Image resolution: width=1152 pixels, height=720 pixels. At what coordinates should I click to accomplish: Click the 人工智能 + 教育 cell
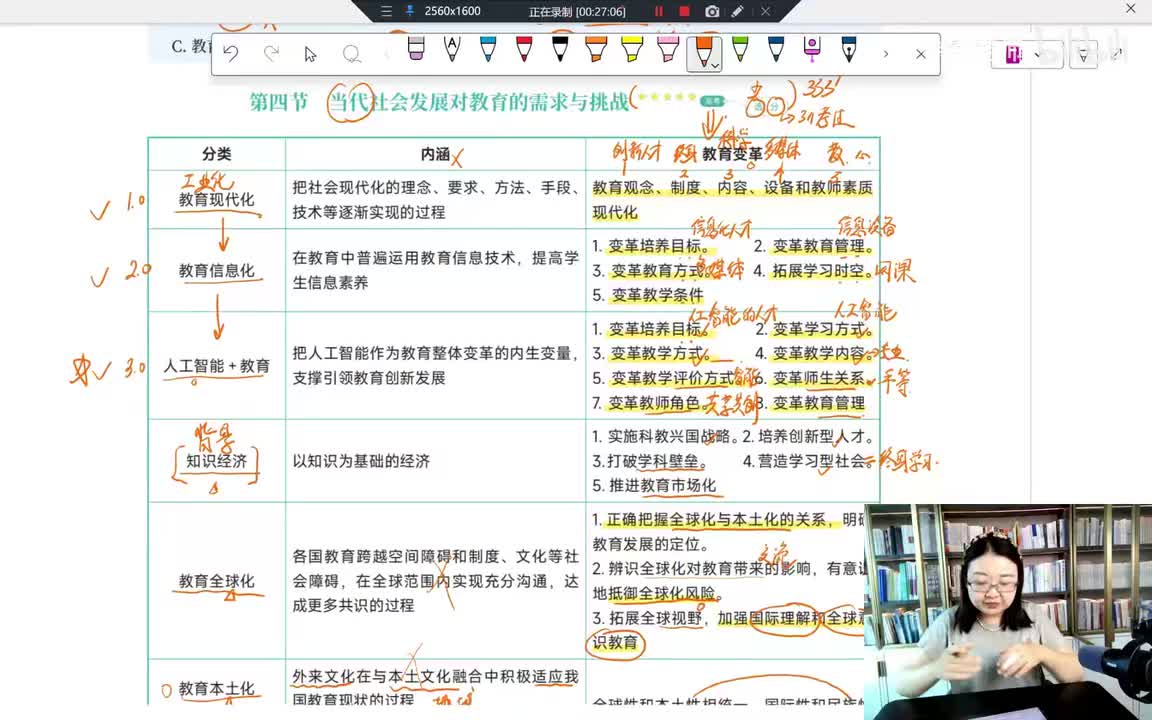click(x=217, y=365)
